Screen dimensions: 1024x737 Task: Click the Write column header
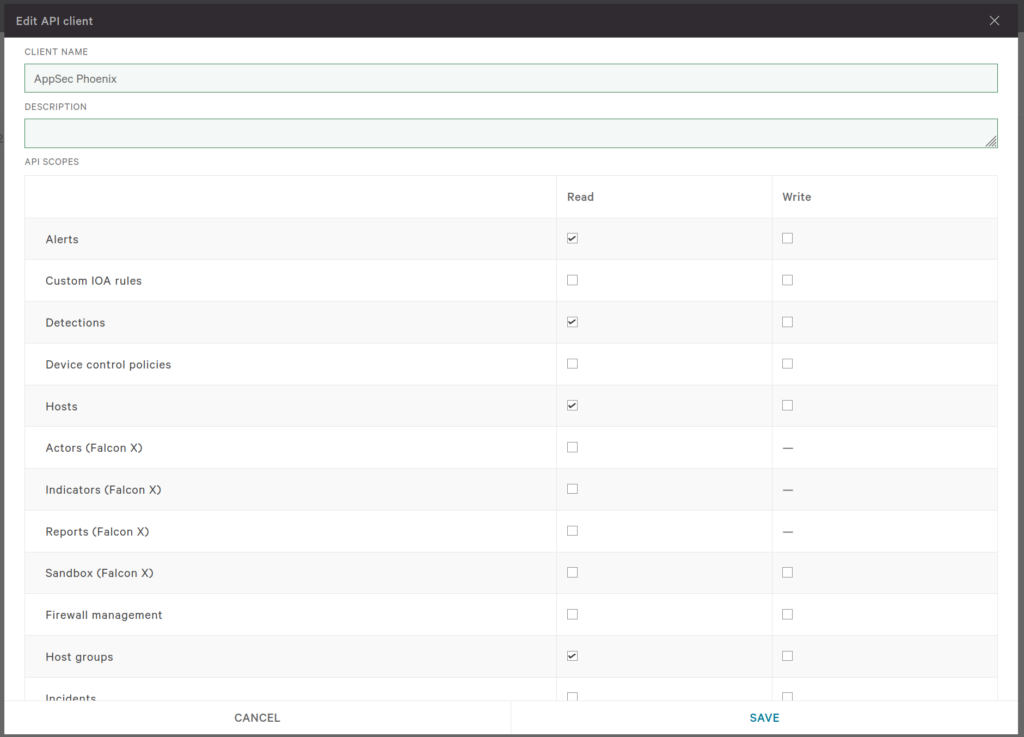tap(797, 197)
